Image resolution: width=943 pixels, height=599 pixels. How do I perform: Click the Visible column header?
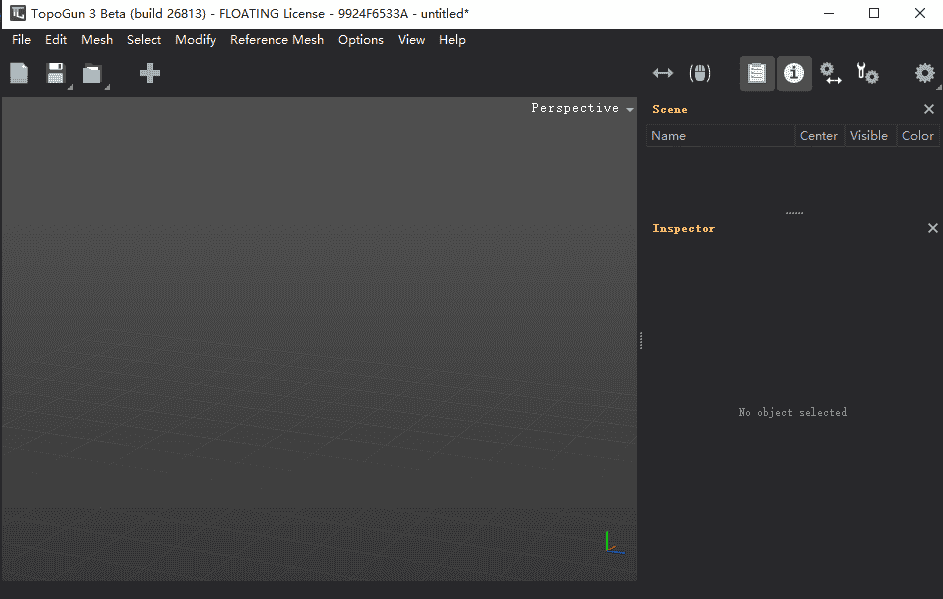[x=868, y=136]
